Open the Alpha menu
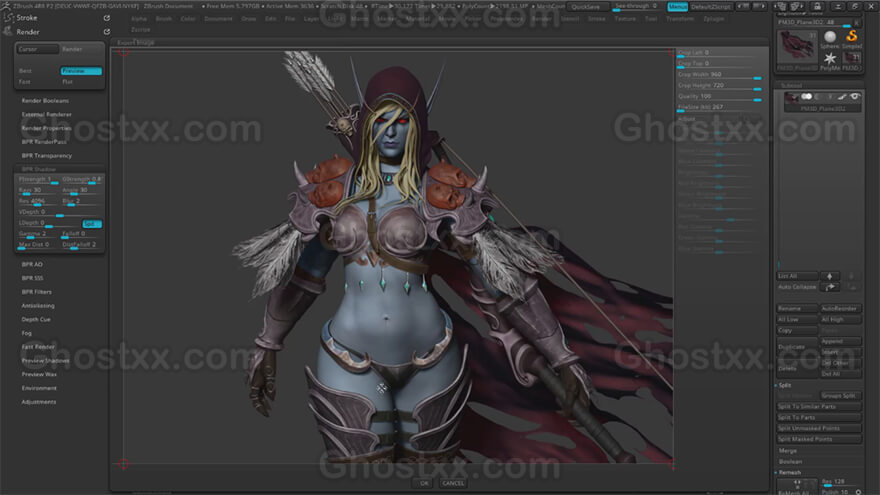880x495 pixels. point(139,19)
